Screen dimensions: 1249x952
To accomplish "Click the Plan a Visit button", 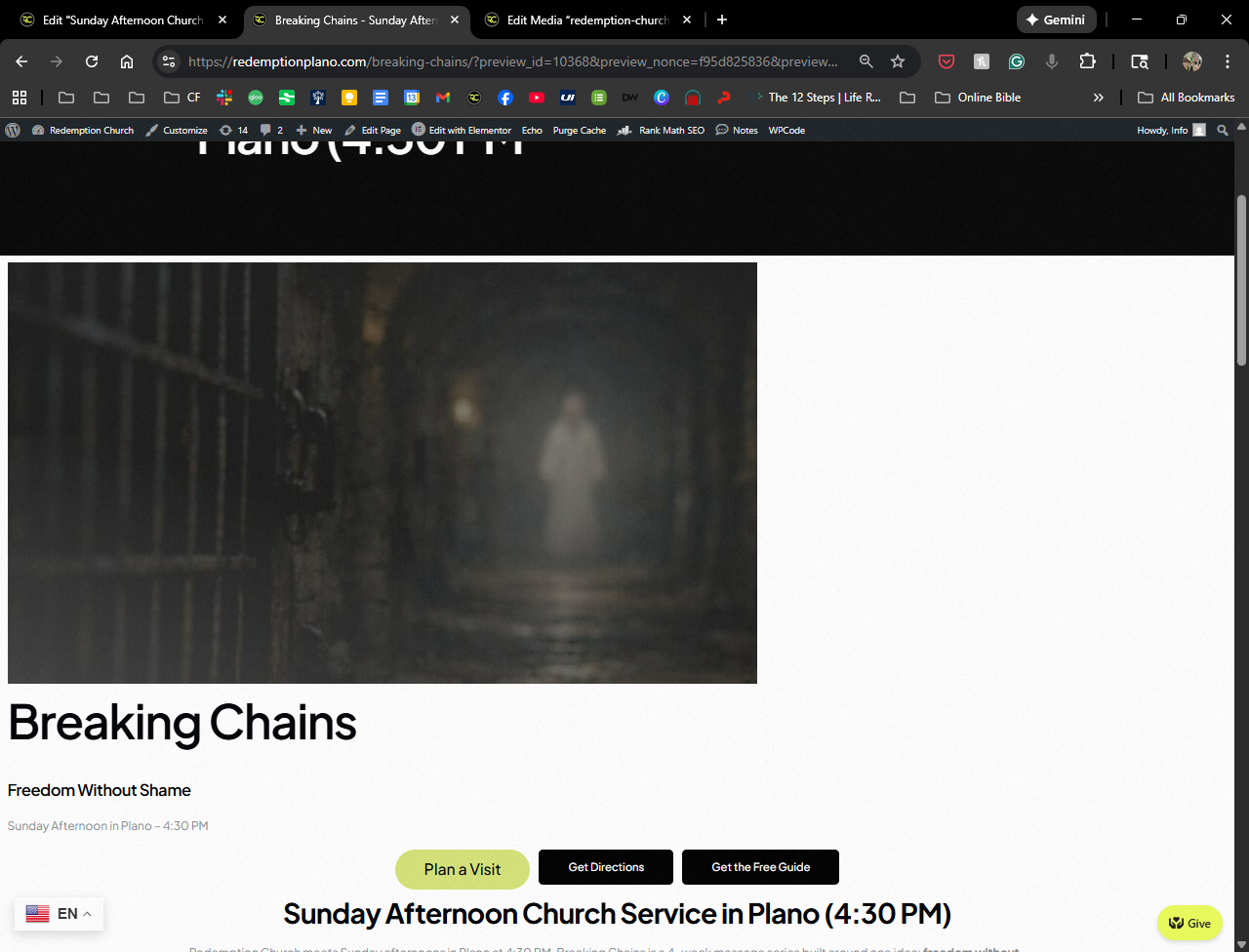I will click(x=463, y=869).
